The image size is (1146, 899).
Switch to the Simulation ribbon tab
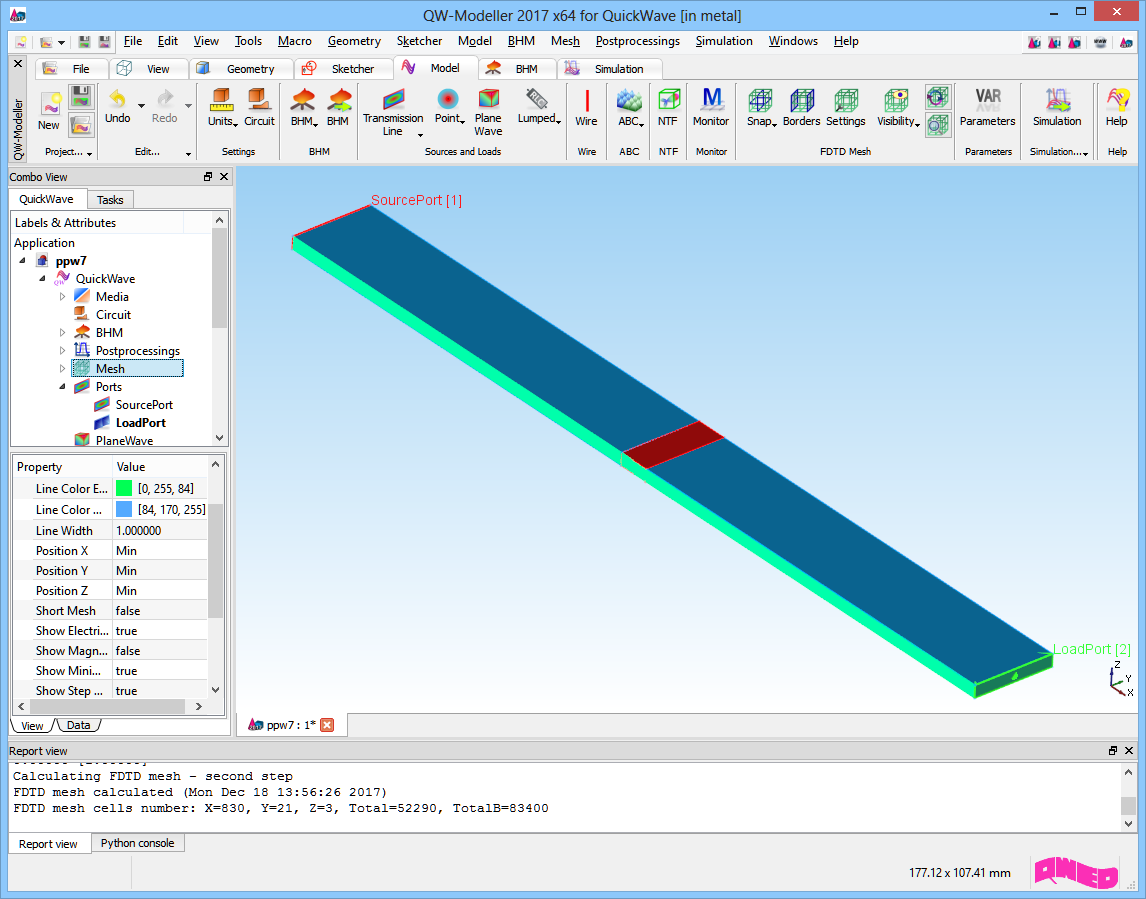click(610, 69)
